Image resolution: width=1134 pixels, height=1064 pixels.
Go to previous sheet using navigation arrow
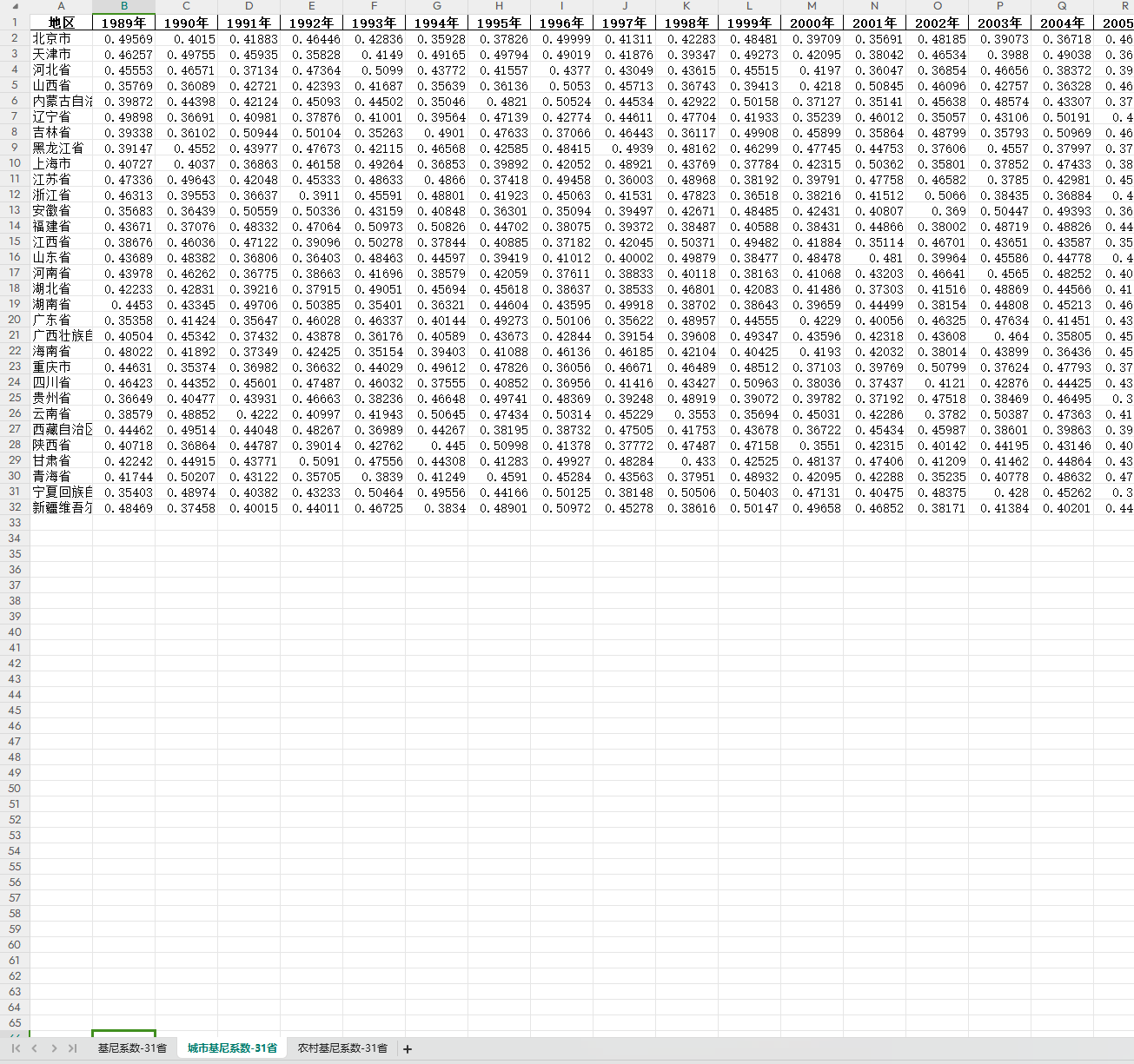click(35, 1048)
